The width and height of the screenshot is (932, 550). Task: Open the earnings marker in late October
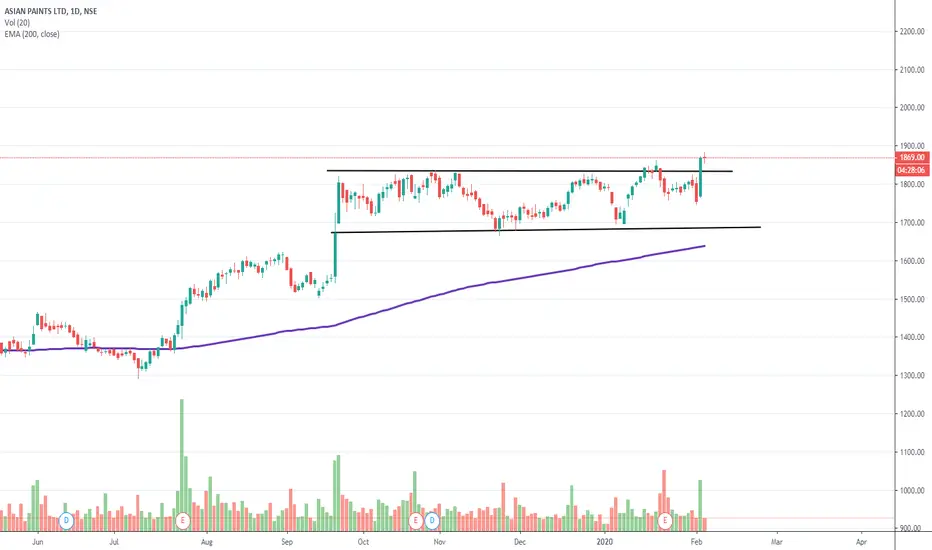pyautogui.click(x=415, y=521)
